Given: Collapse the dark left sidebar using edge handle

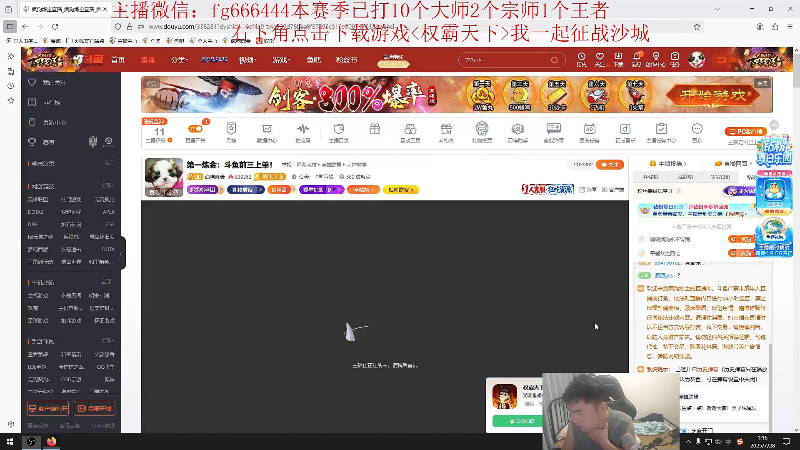Looking at the screenshot, I should coord(122,254).
